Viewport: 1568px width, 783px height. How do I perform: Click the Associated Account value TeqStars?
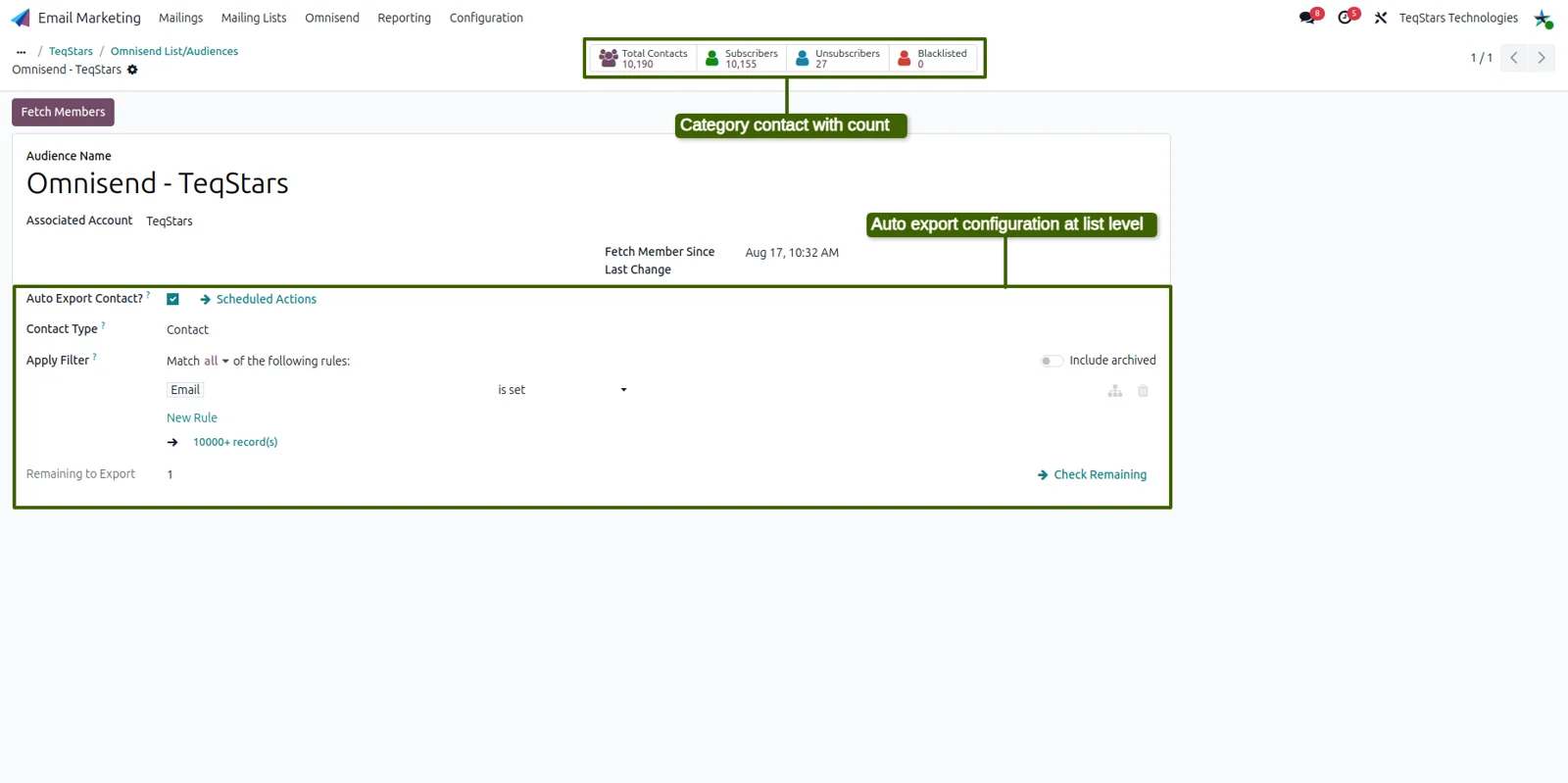170,221
